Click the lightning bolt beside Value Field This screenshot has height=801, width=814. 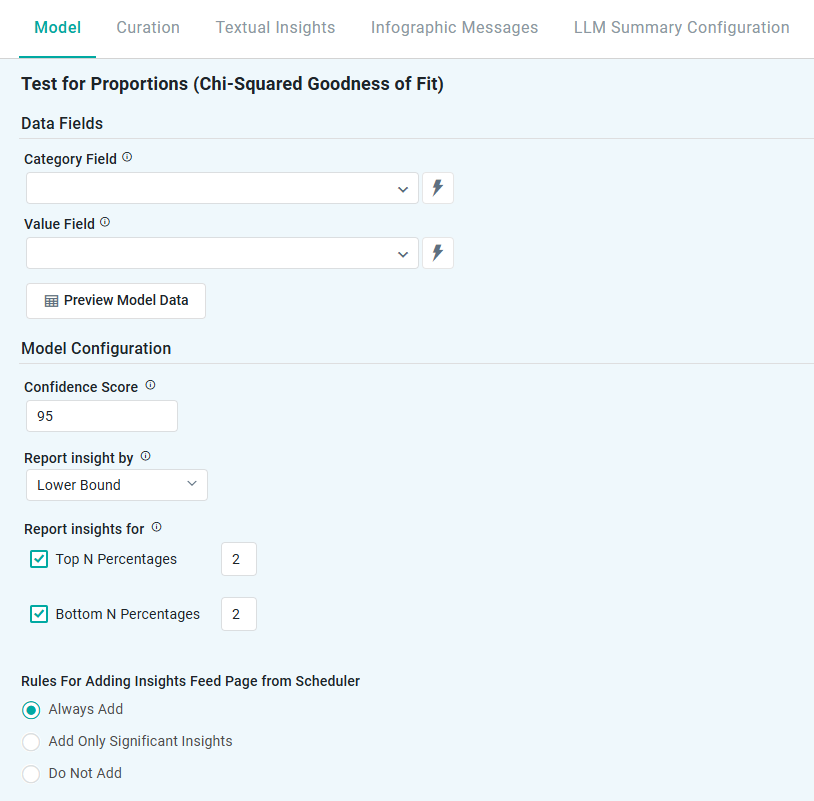tap(437, 253)
